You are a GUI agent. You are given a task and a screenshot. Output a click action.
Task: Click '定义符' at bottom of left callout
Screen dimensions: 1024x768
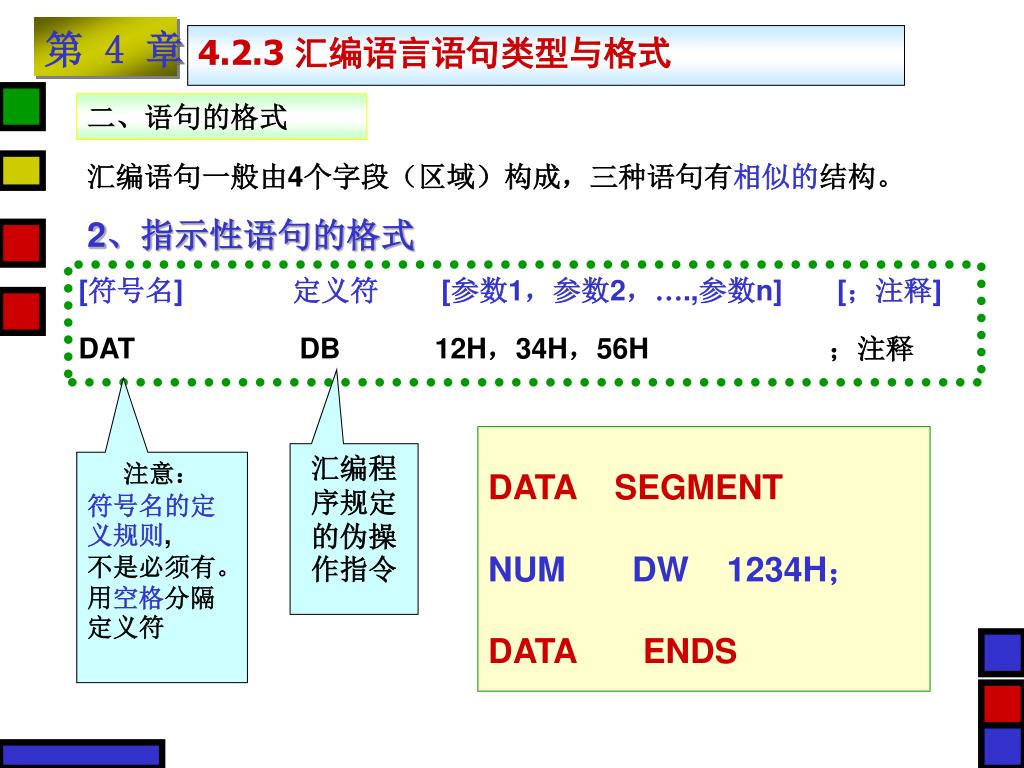coord(125,627)
